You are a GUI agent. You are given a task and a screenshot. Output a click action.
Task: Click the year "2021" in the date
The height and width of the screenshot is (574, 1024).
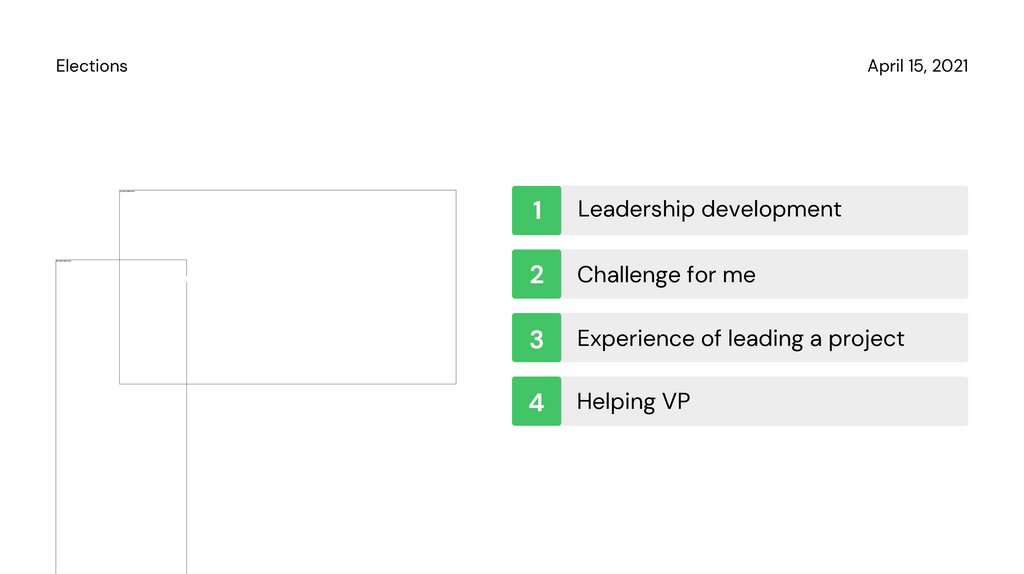coord(949,66)
